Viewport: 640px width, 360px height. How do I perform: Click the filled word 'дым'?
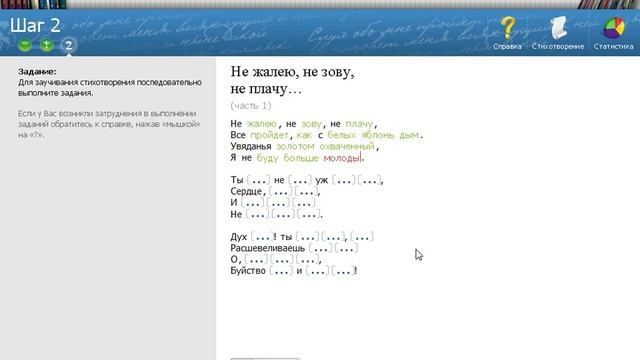[409, 135]
